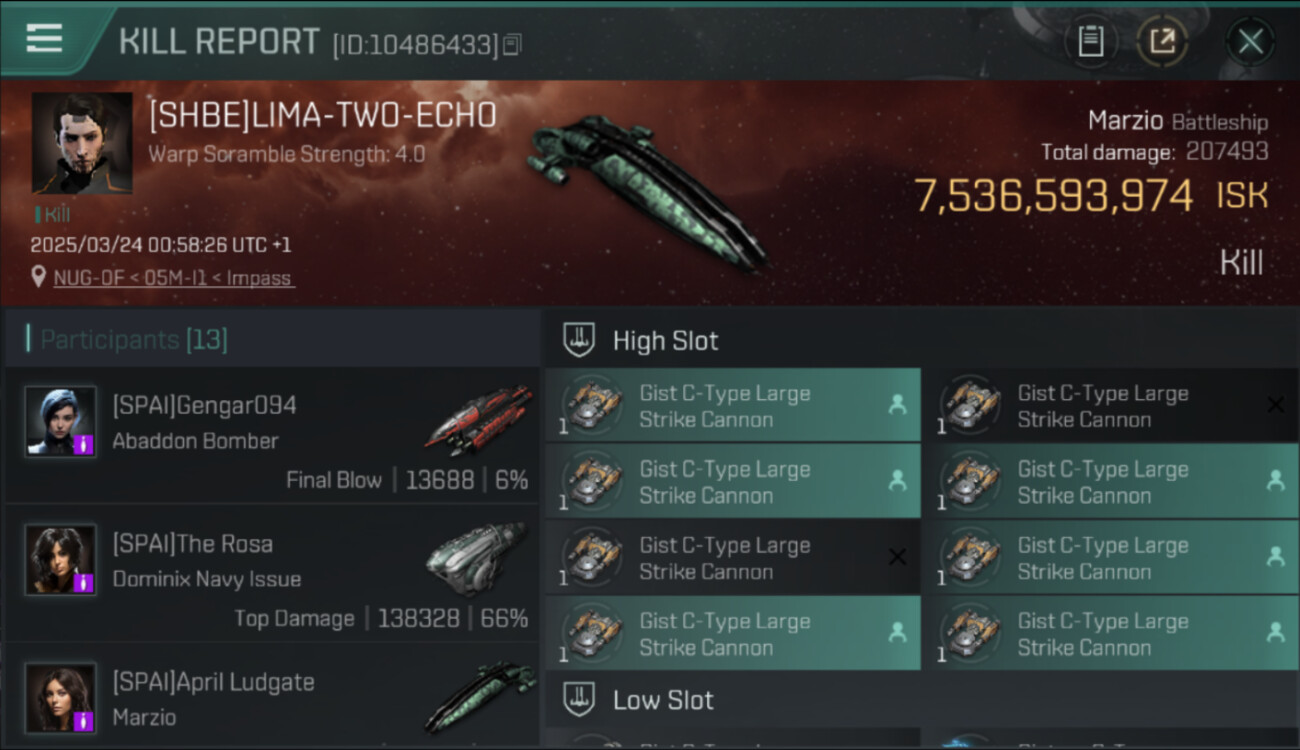Click dropped person icon on first cannon
This screenshot has width=1300, height=750.
coord(897,404)
